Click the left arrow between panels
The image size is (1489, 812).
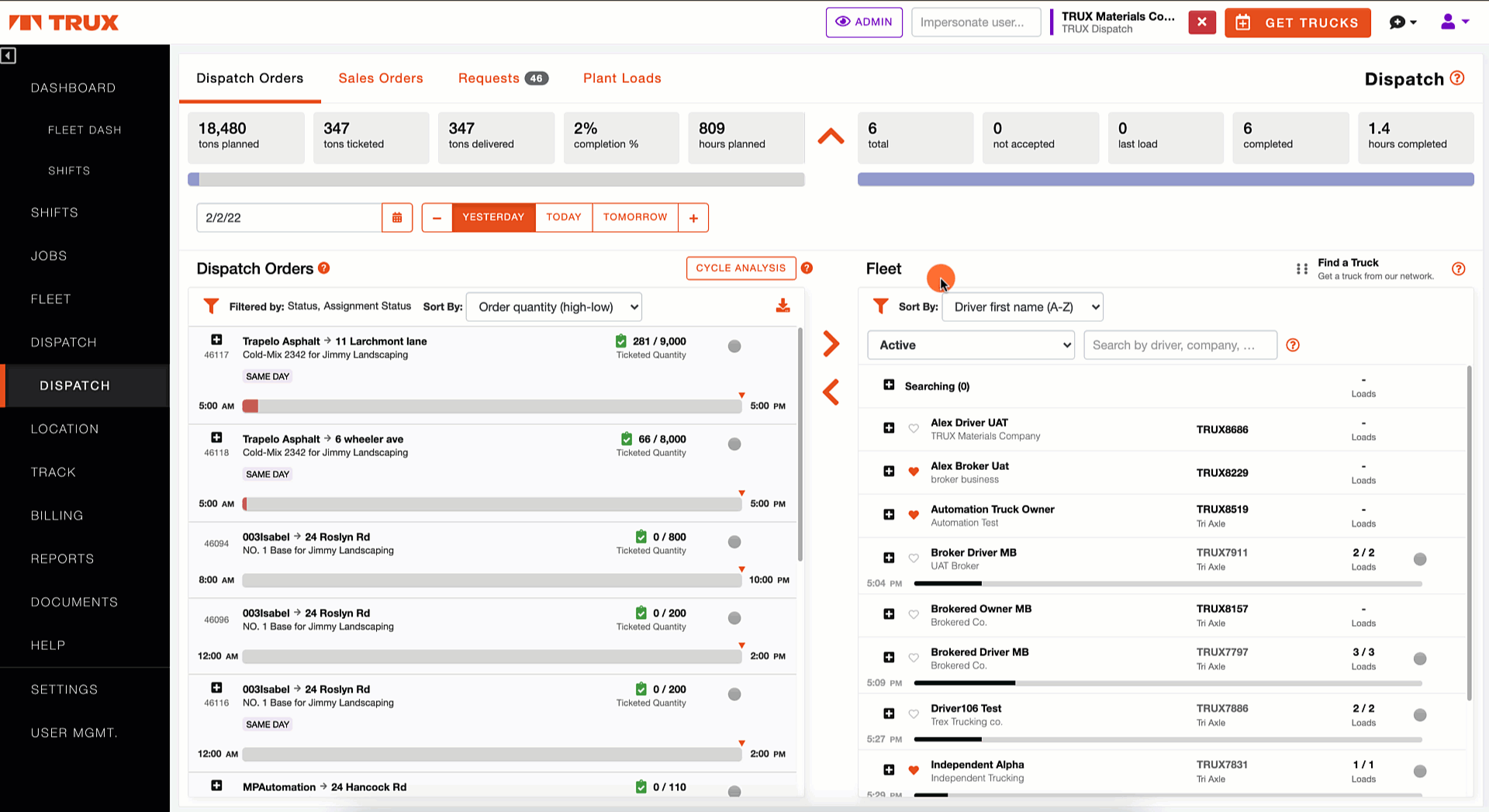(x=831, y=392)
